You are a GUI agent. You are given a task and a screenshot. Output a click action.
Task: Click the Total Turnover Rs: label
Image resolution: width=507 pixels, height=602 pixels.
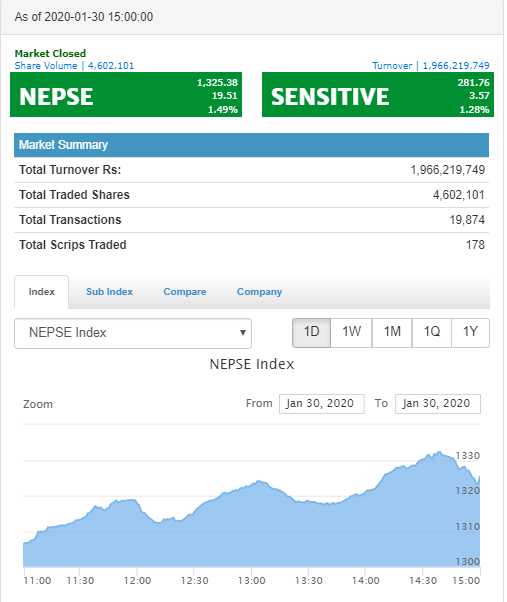pyautogui.click(x=70, y=170)
